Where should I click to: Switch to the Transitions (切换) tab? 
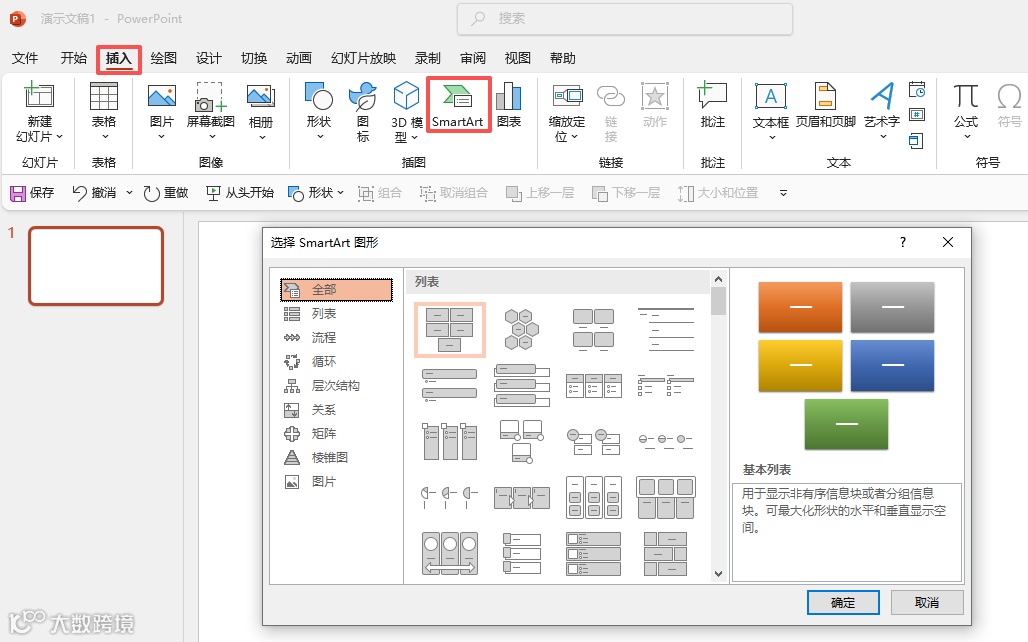pyautogui.click(x=254, y=58)
